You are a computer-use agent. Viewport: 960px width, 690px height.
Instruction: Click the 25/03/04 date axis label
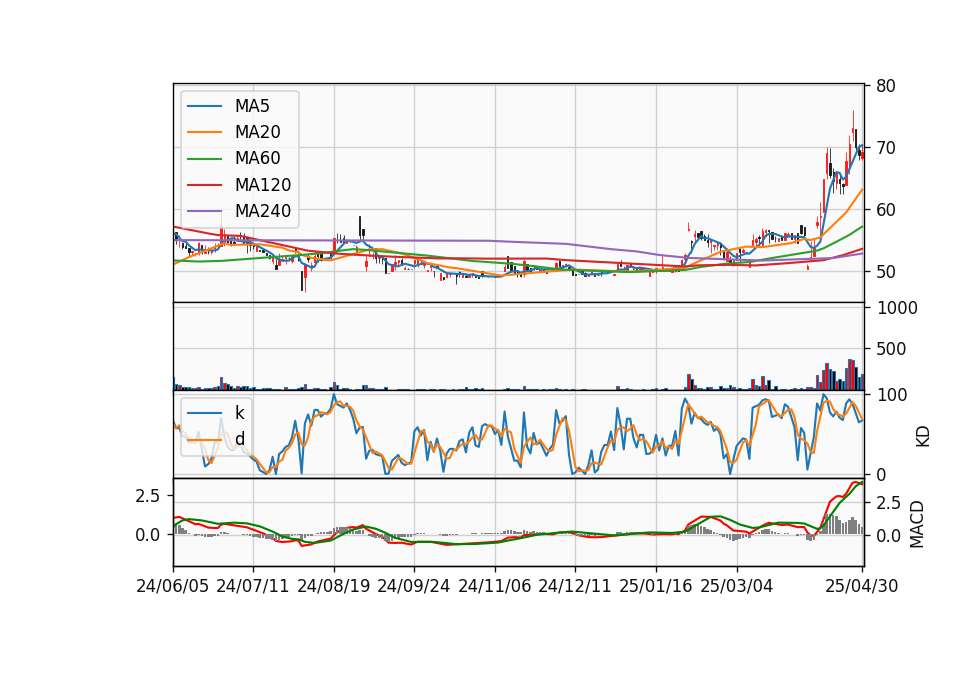(x=737, y=586)
